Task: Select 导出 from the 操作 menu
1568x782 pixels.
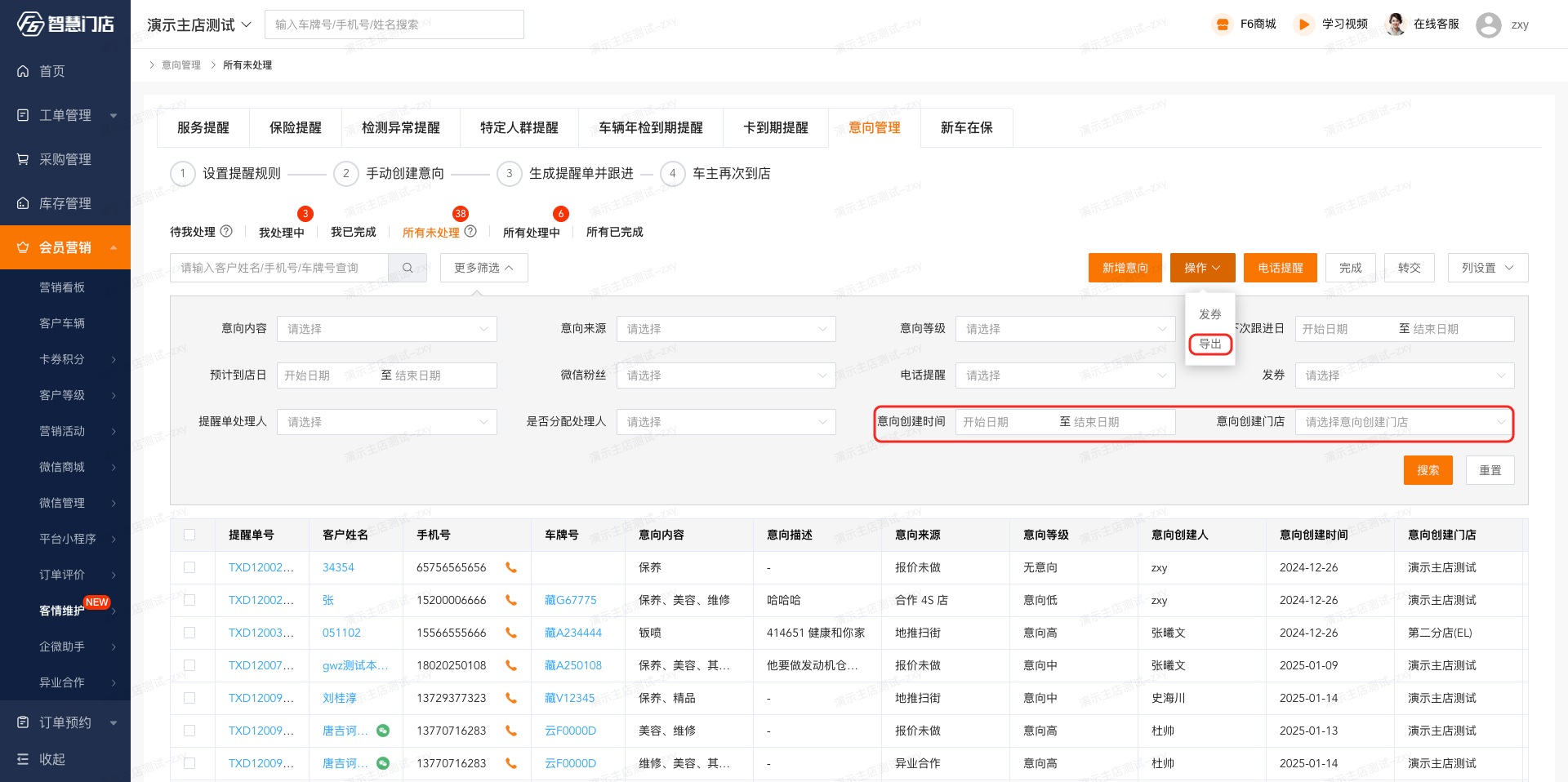Action: tap(1210, 344)
